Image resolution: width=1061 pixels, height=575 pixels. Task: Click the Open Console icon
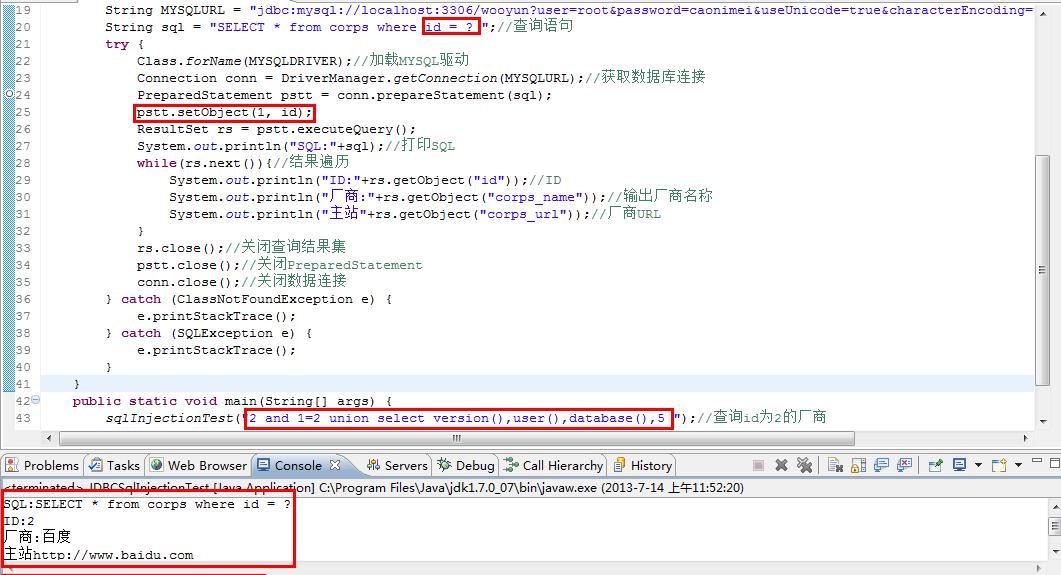coord(999,465)
